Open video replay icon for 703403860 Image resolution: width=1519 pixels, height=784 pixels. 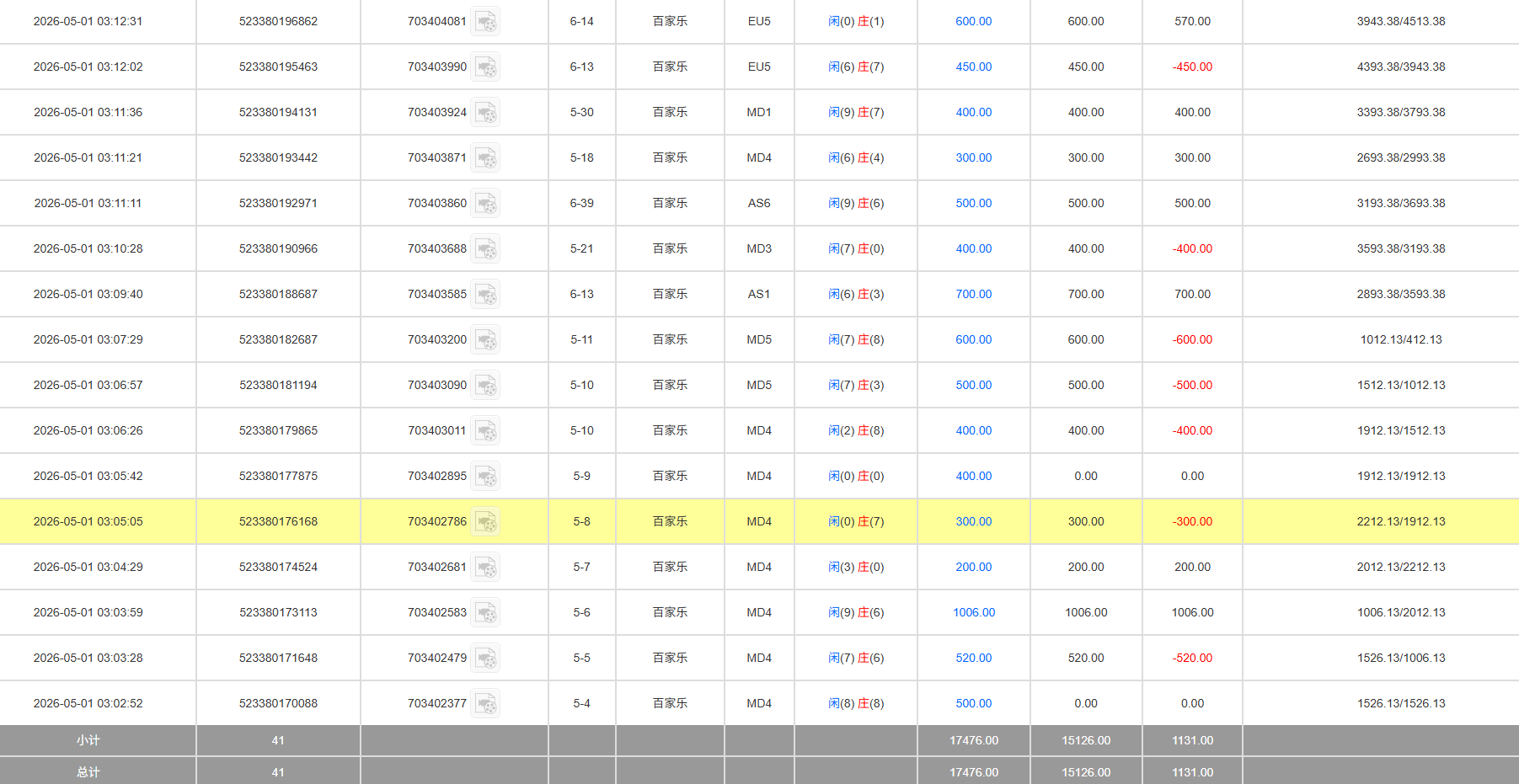(x=485, y=203)
